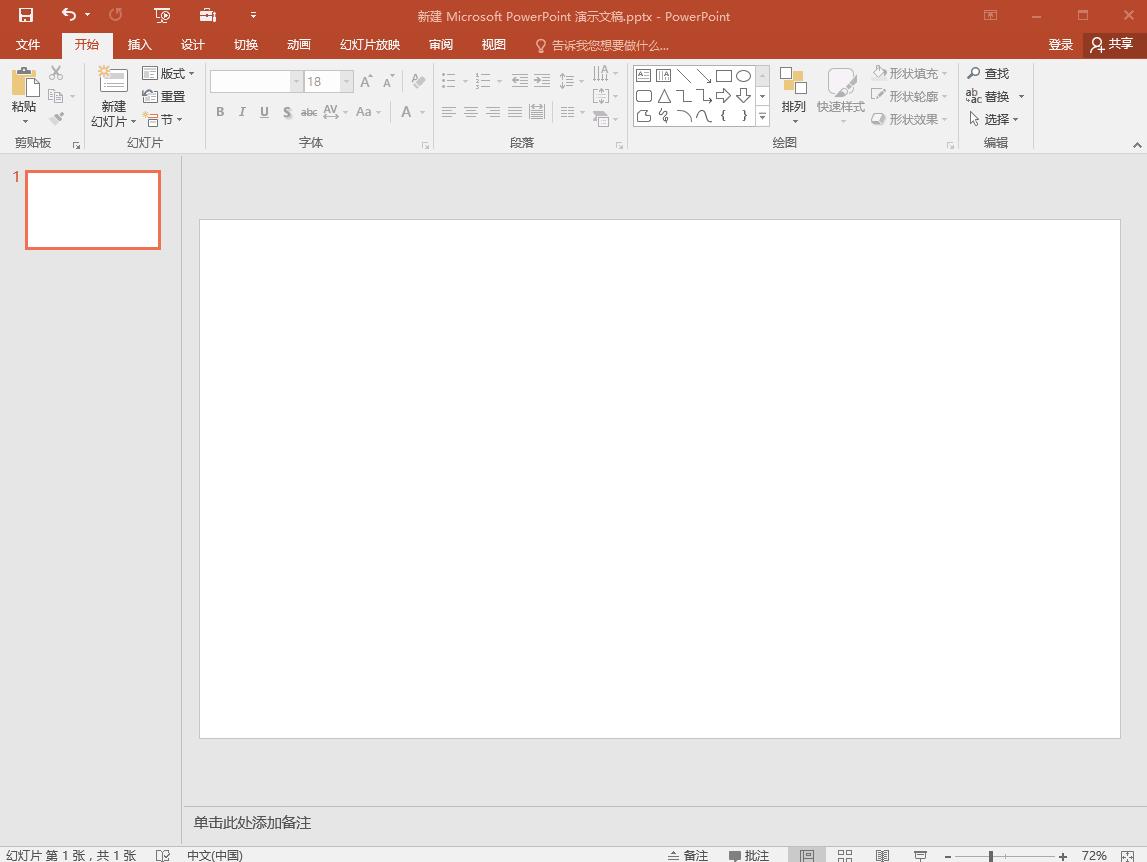Open the File (文件) menu tab
This screenshot has height=862, width=1147.
[28, 45]
